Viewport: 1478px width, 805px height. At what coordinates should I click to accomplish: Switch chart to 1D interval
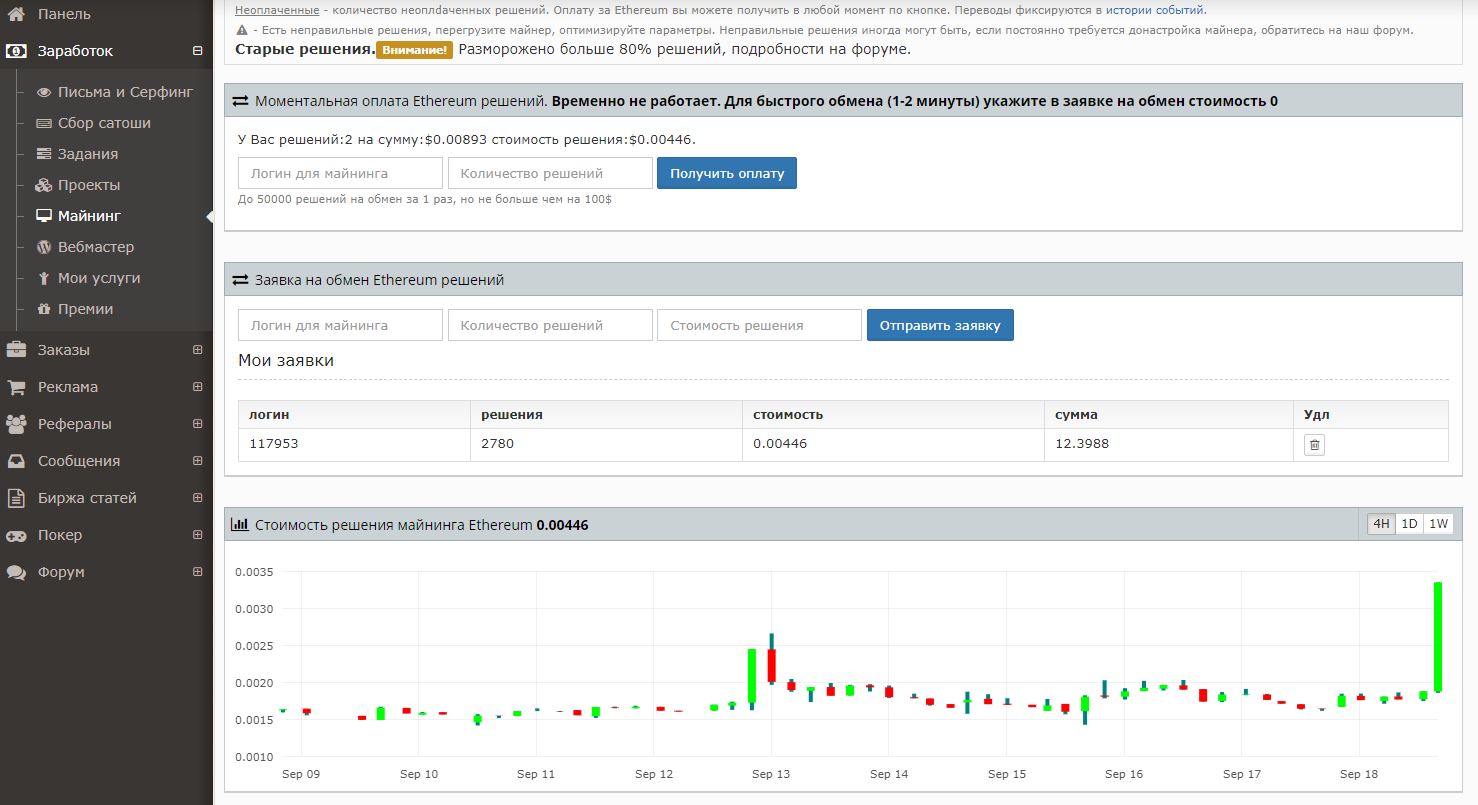[1409, 524]
